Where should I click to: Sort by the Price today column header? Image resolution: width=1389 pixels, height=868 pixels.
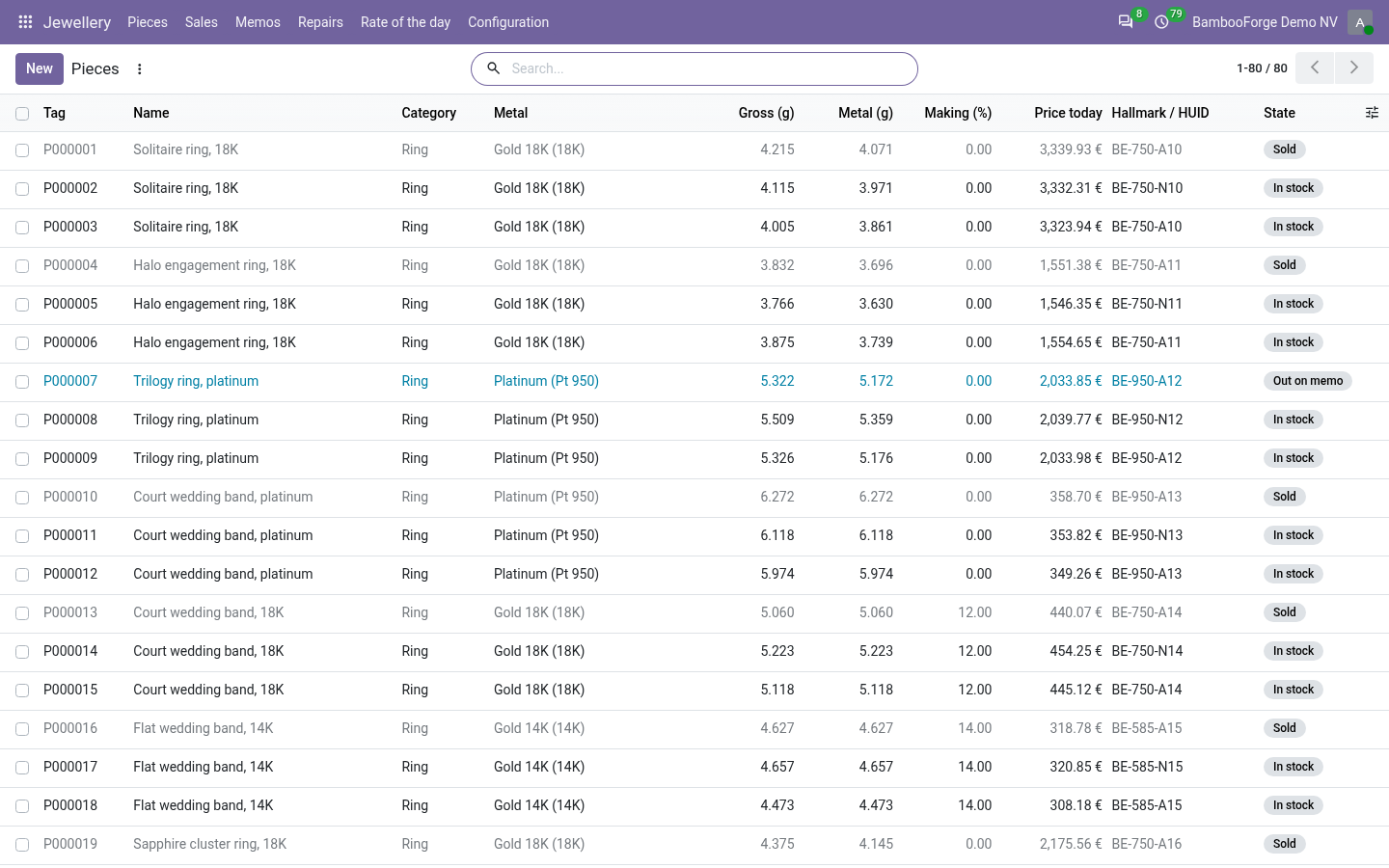click(x=1068, y=113)
